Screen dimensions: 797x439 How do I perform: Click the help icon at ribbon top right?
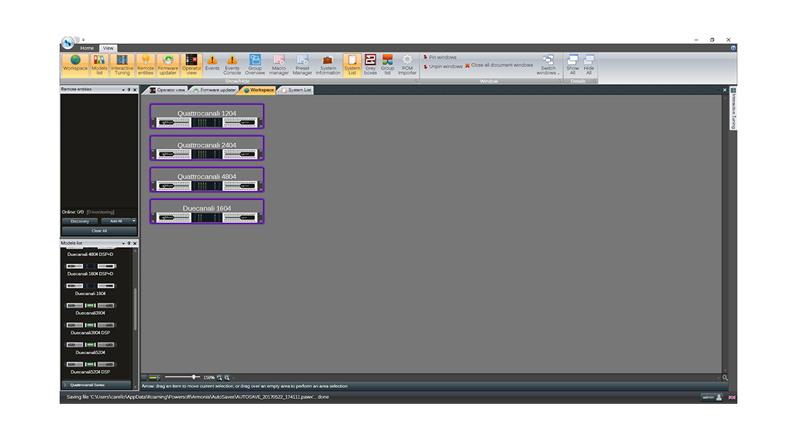(x=733, y=48)
